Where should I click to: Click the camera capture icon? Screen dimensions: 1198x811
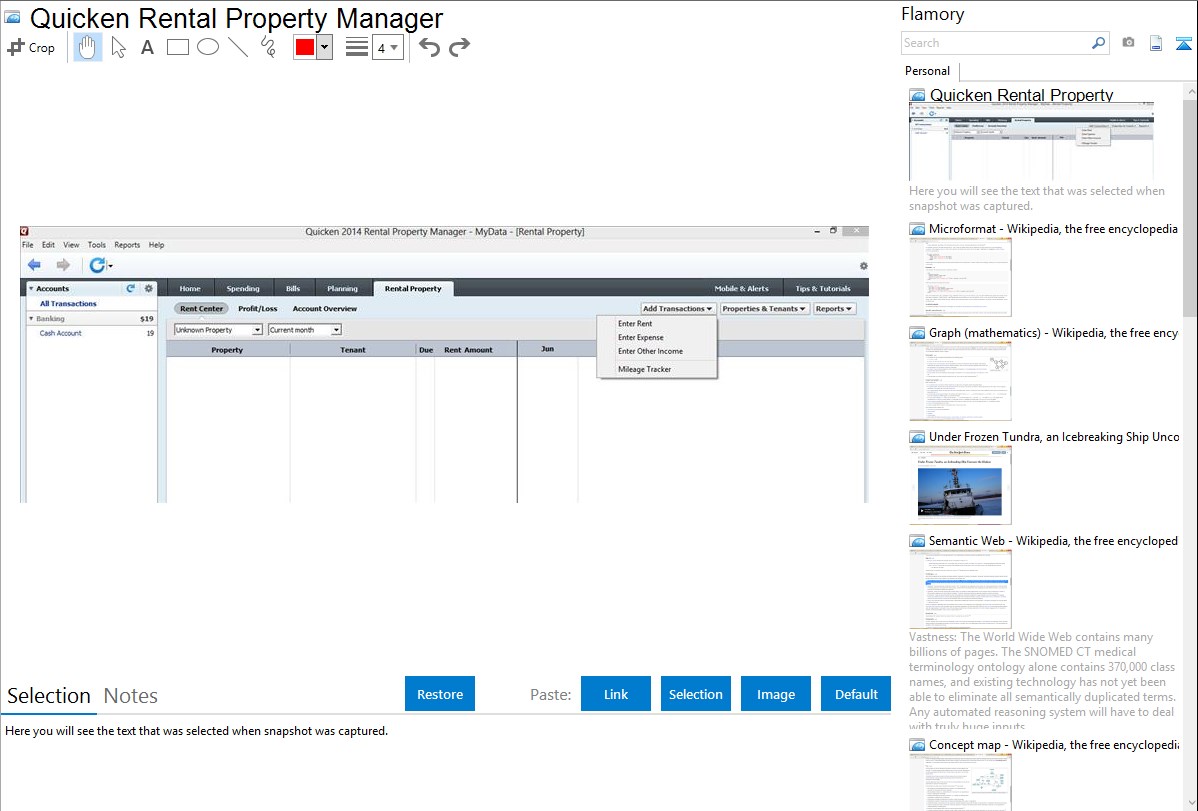1128,43
